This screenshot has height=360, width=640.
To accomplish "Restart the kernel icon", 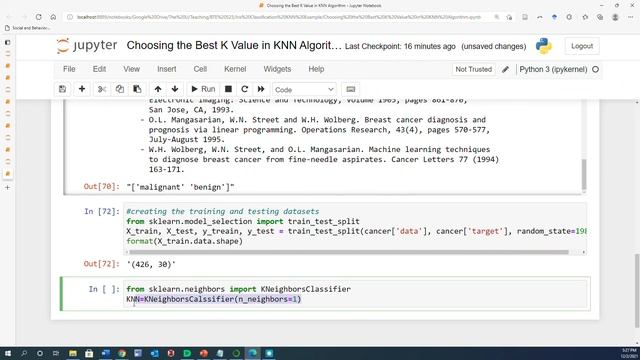I will [244, 89].
